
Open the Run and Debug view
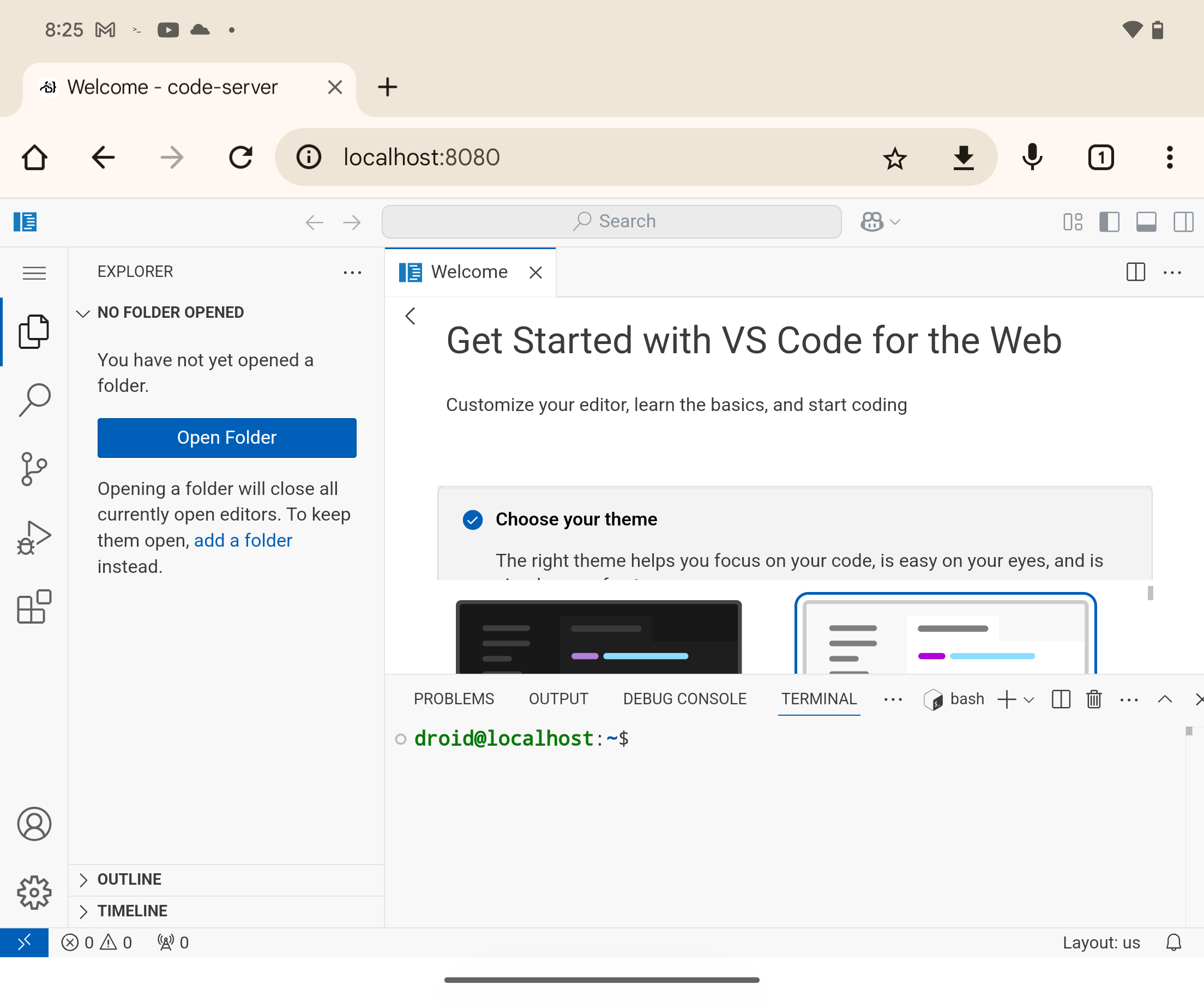click(34, 537)
